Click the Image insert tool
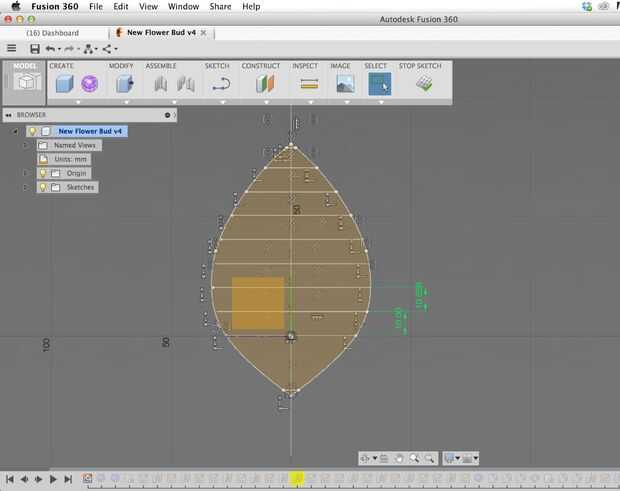The width and height of the screenshot is (620, 491). [x=345, y=84]
